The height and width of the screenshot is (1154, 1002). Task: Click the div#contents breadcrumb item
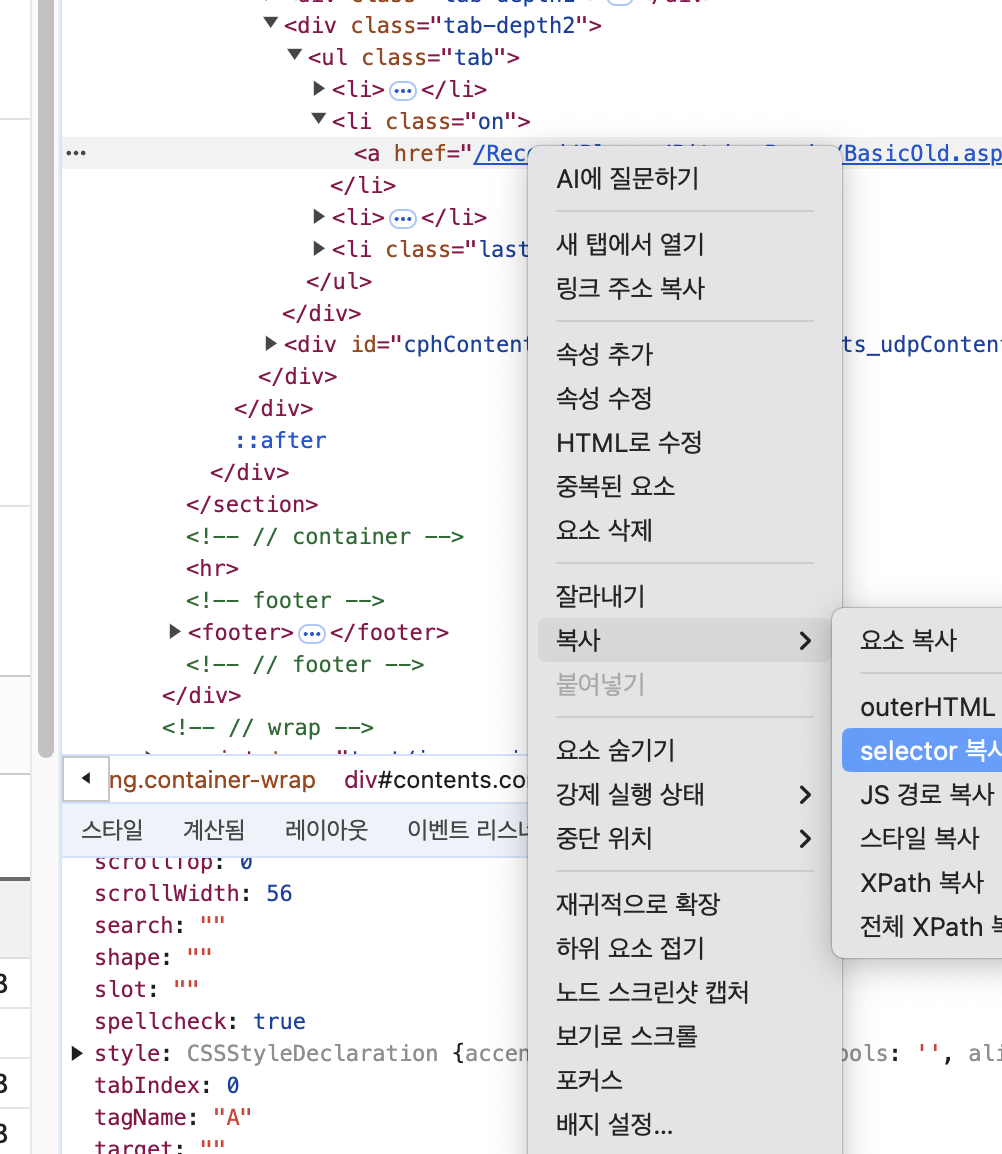click(x=436, y=779)
